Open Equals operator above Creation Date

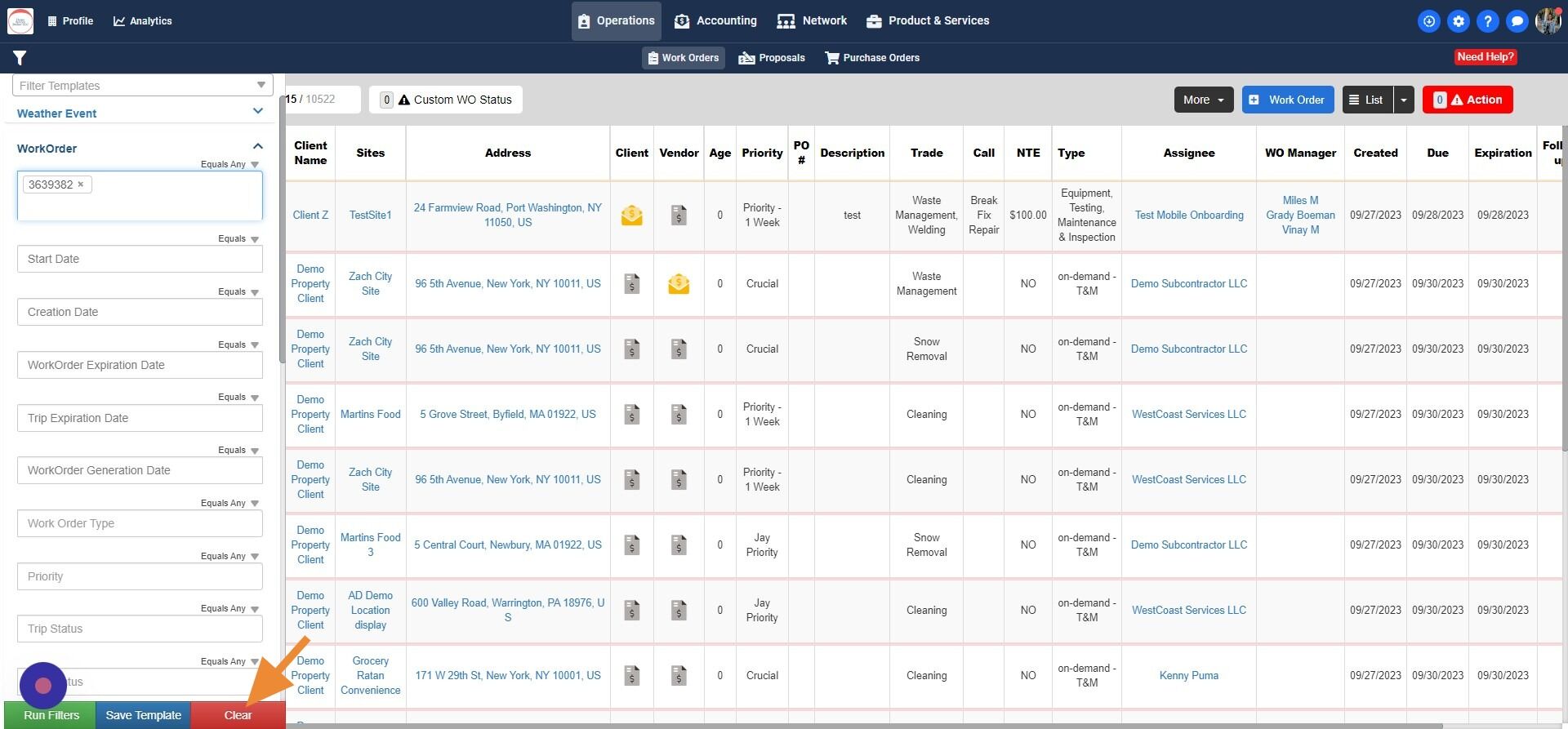coord(238,291)
